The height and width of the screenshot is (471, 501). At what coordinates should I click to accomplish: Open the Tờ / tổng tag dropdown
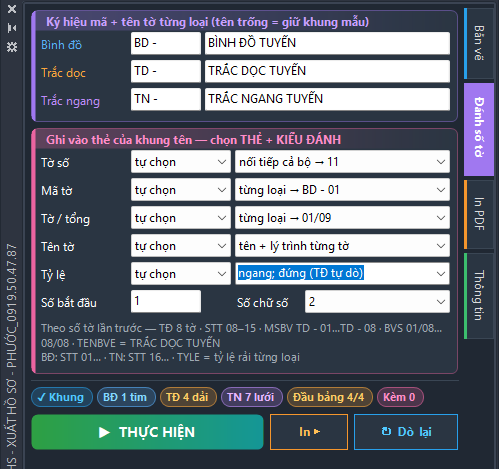coord(181,218)
